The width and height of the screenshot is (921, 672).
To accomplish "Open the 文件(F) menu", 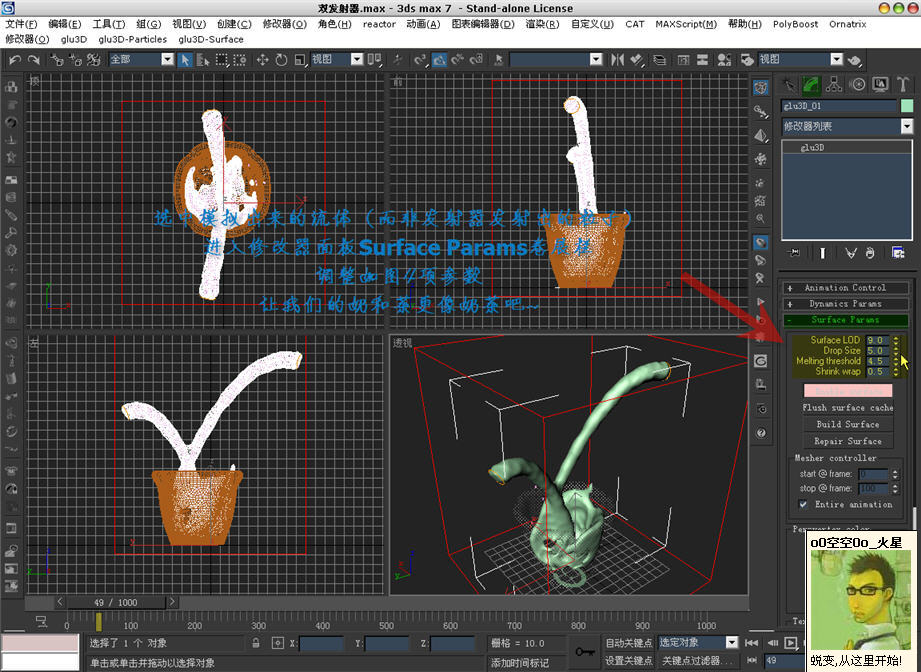I will 21,24.
